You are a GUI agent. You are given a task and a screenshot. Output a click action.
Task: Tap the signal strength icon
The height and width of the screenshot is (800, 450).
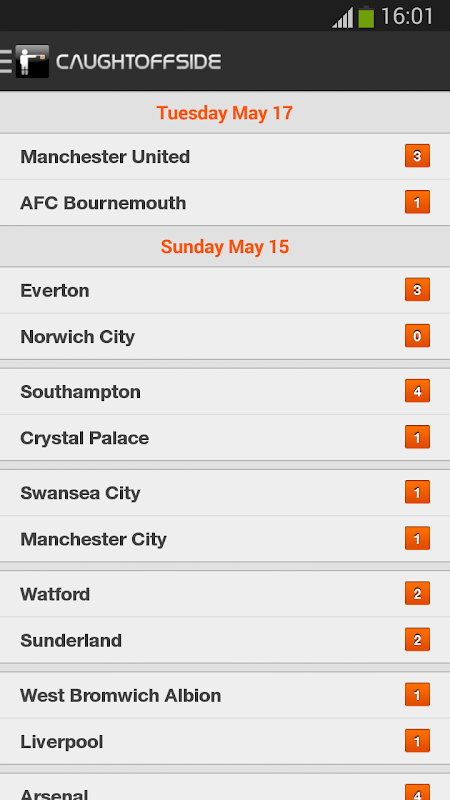(342, 18)
